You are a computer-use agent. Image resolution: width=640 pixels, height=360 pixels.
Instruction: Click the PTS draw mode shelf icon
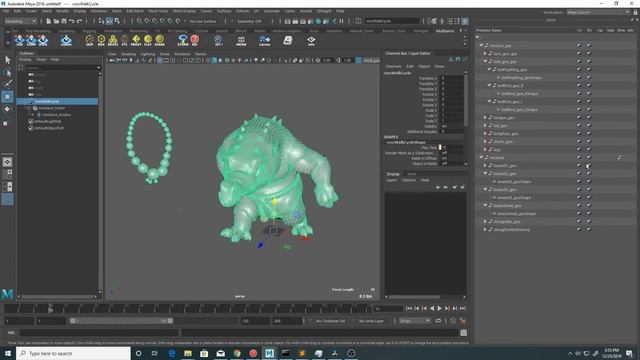[x=124, y=40]
